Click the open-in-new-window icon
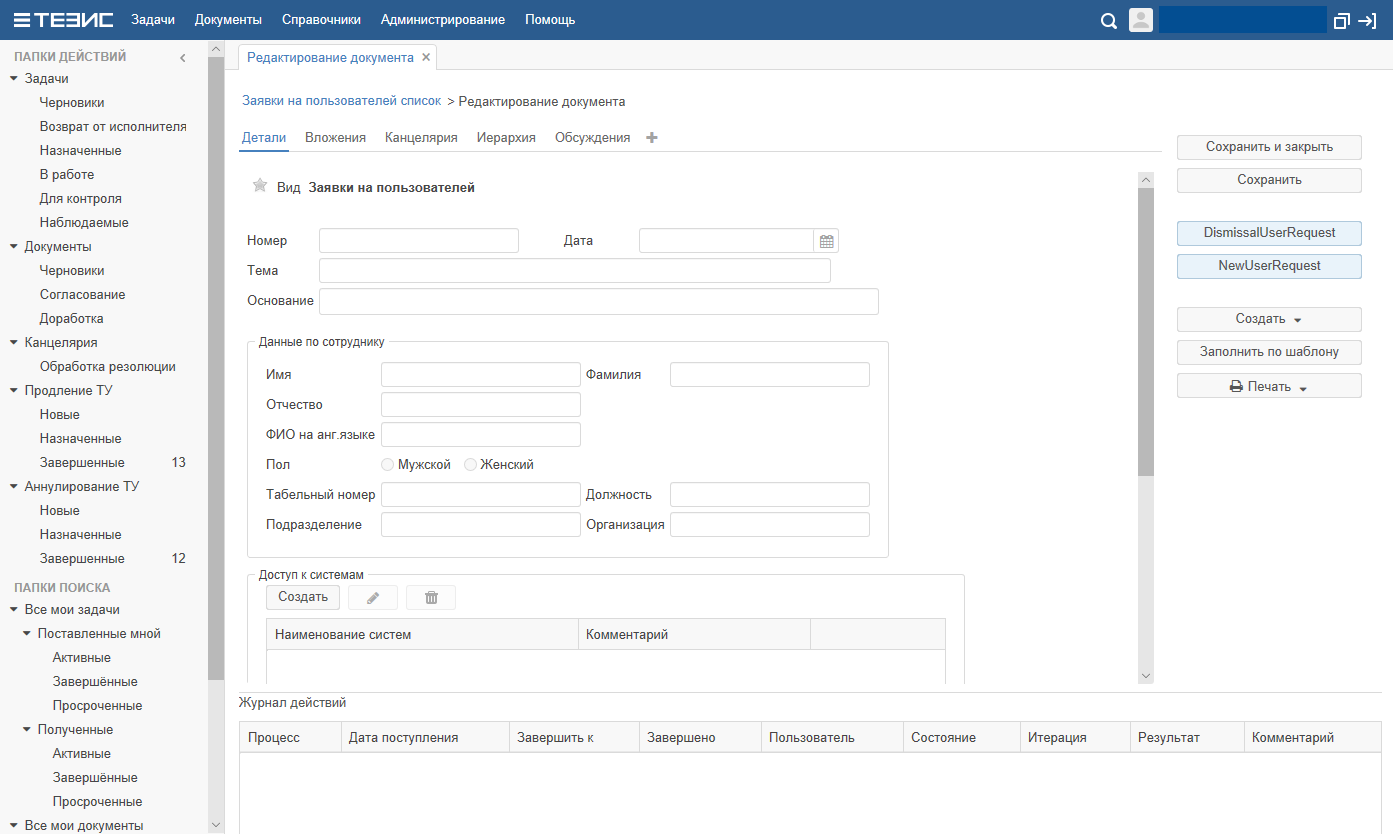 (x=1342, y=20)
